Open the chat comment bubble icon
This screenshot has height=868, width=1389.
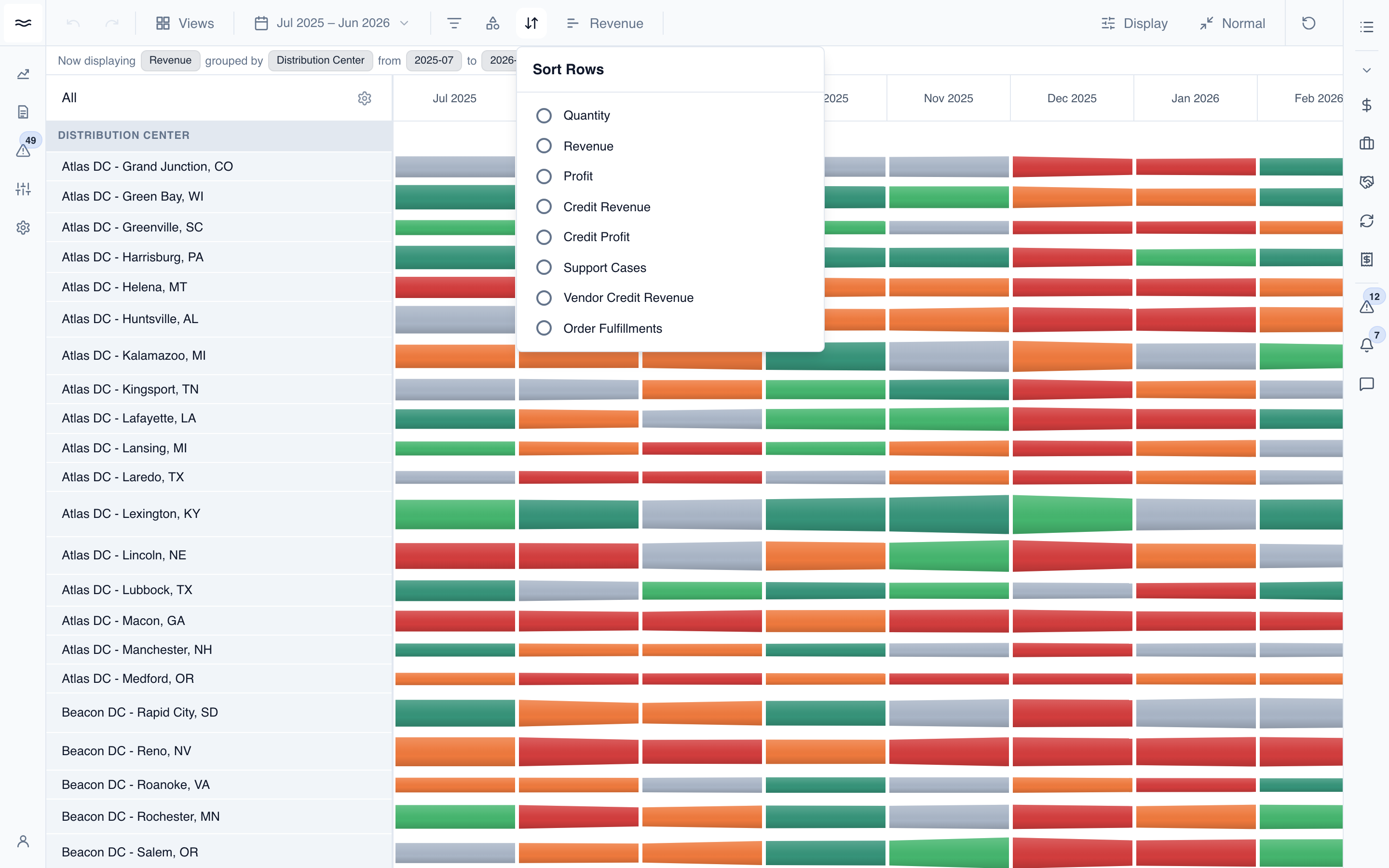pos(1367,384)
